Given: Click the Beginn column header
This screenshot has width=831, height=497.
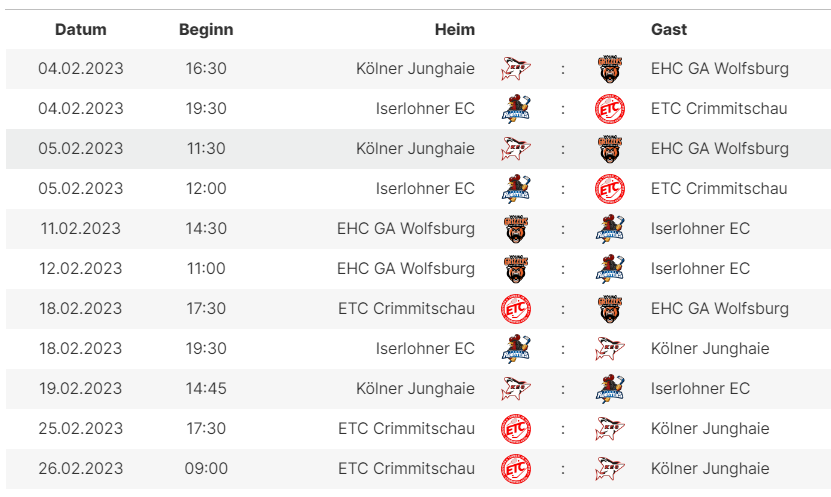Looking at the screenshot, I should [206, 29].
